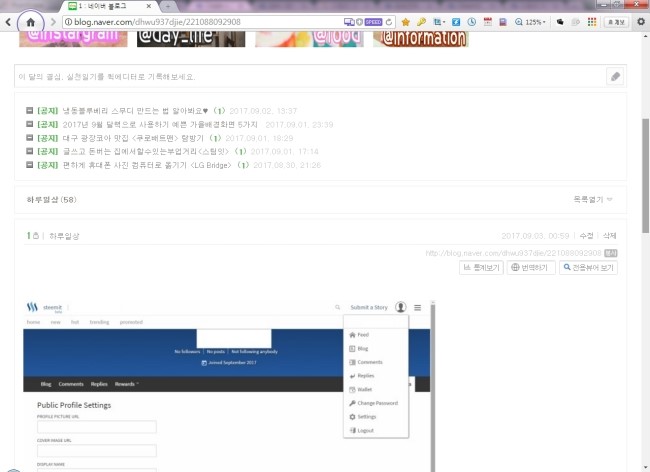Viewport: 650px width, 472px height.
Task: Click the 번역하기 translate button
Action: point(532,268)
